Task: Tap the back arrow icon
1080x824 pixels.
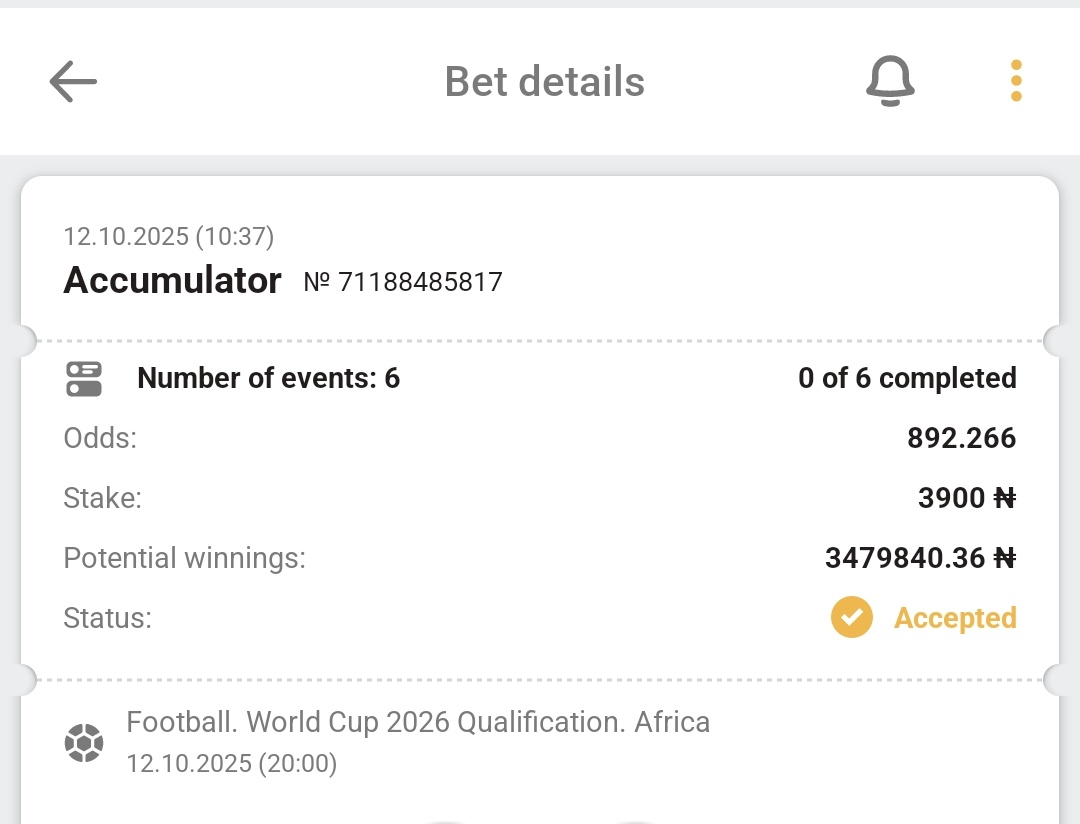Action: click(x=73, y=81)
